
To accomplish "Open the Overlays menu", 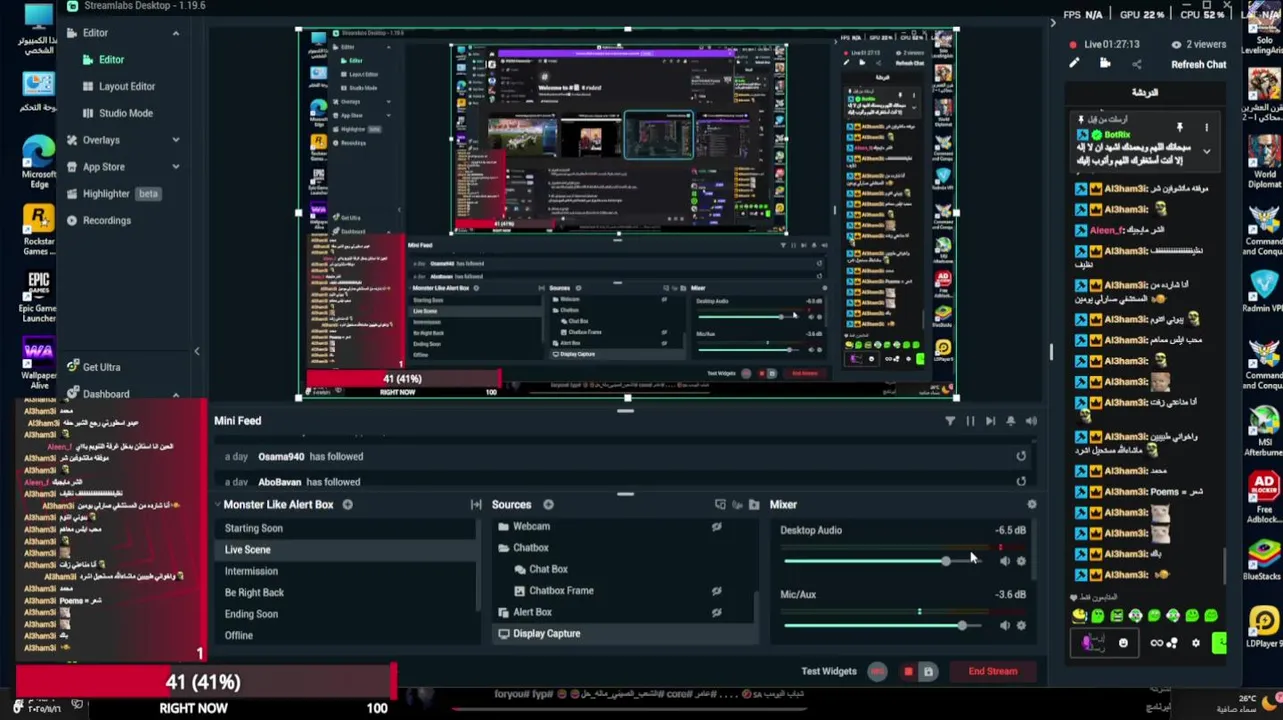I will pos(101,140).
